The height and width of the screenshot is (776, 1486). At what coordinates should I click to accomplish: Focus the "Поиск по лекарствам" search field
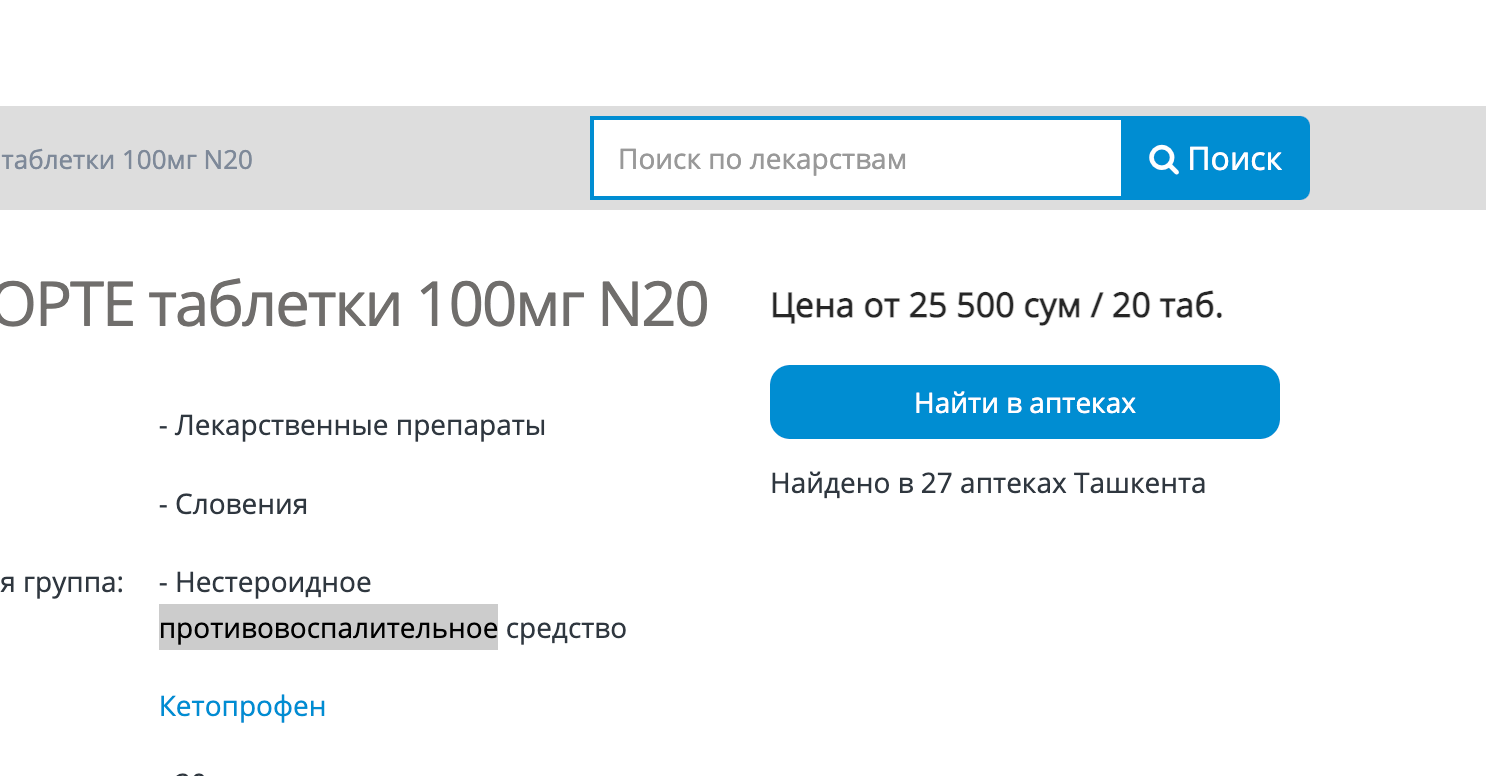pos(856,159)
